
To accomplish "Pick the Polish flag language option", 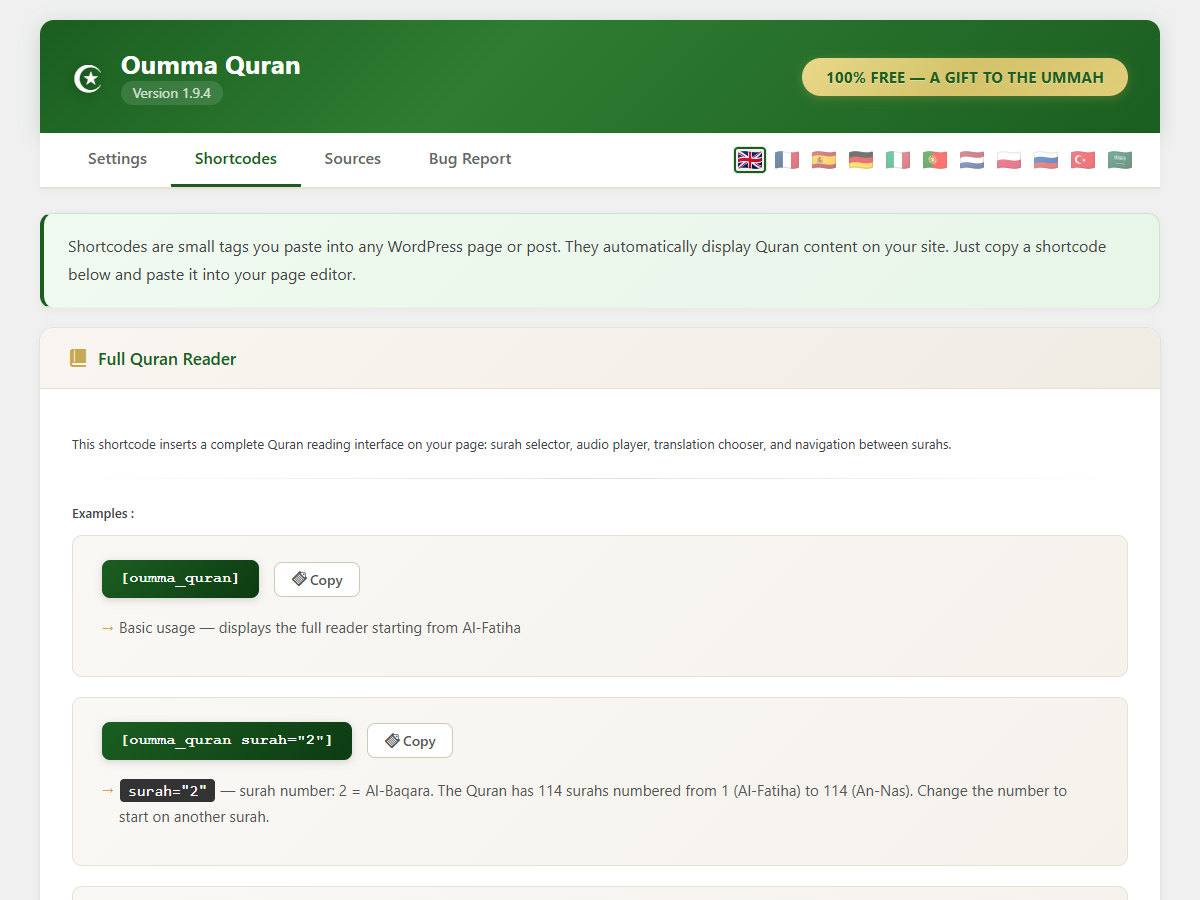I will pyautogui.click(x=1009, y=160).
